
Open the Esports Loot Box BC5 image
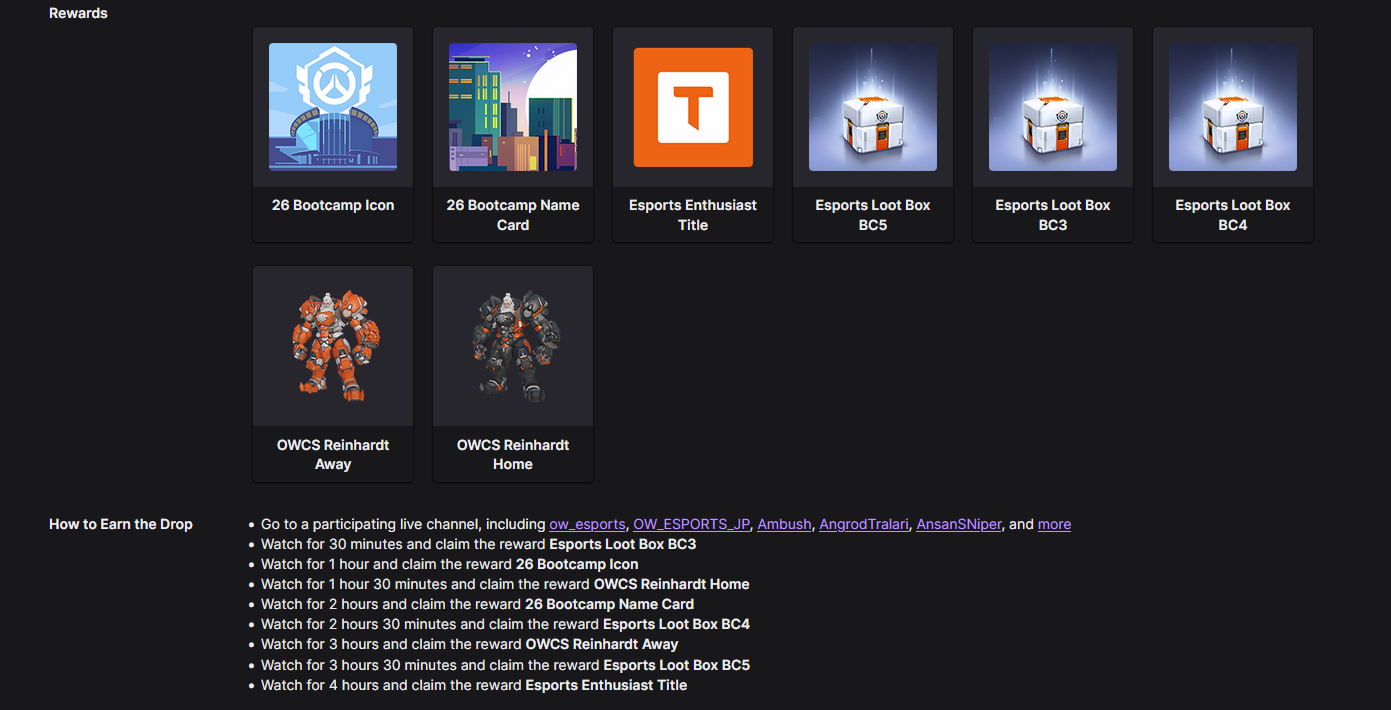click(x=873, y=107)
